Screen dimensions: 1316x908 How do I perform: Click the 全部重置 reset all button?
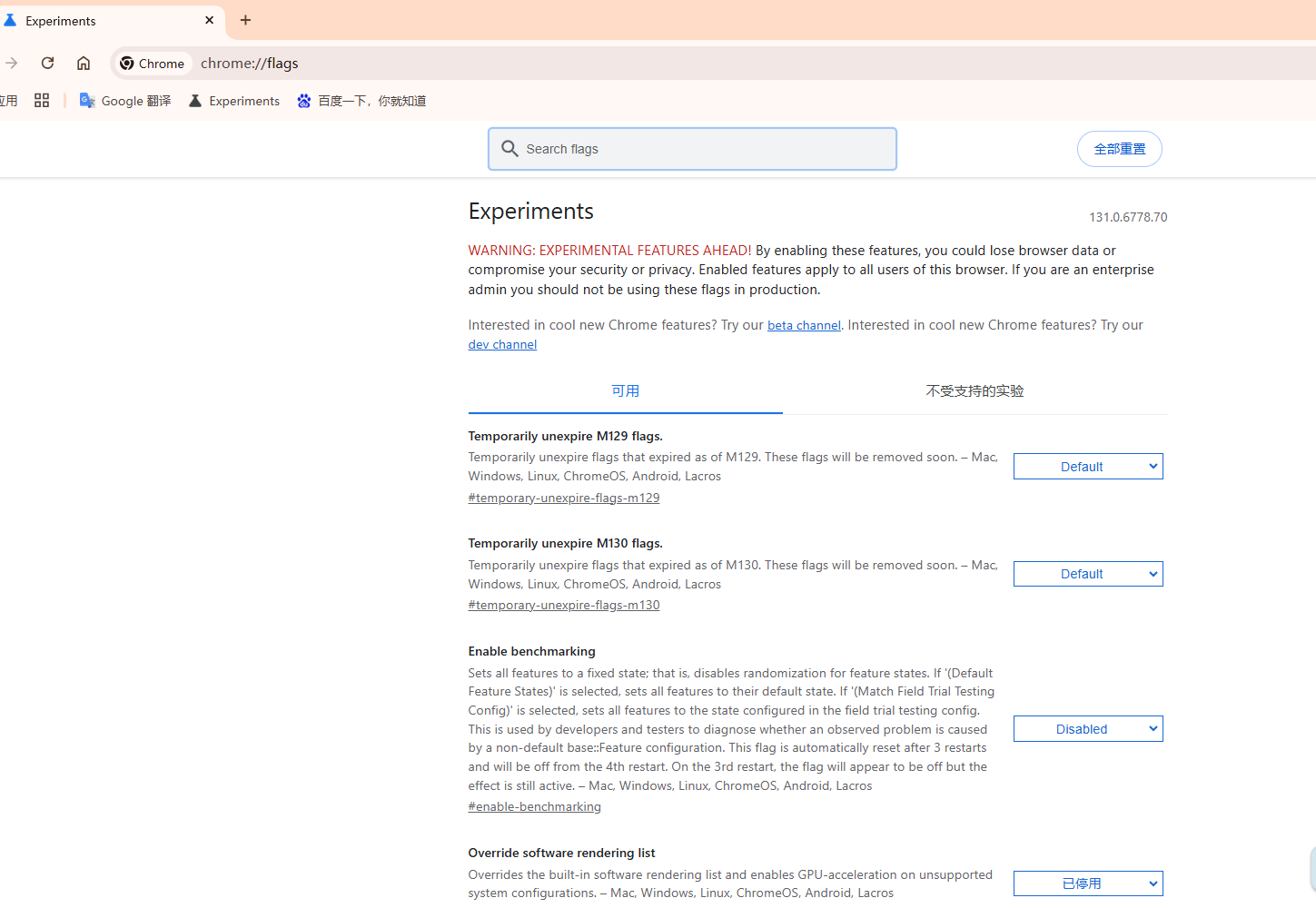[1119, 149]
